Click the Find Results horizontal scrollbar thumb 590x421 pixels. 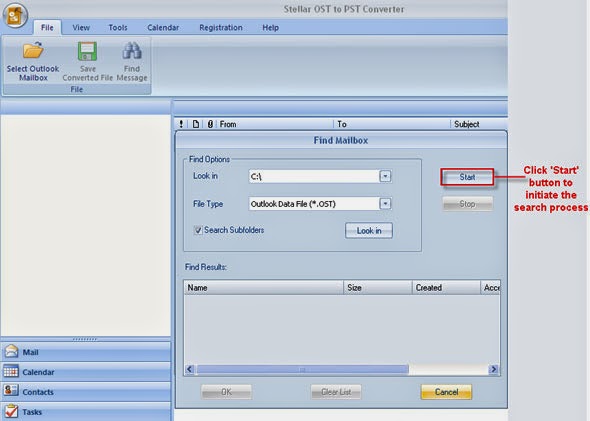pyautogui.click(x=302, y=369)
